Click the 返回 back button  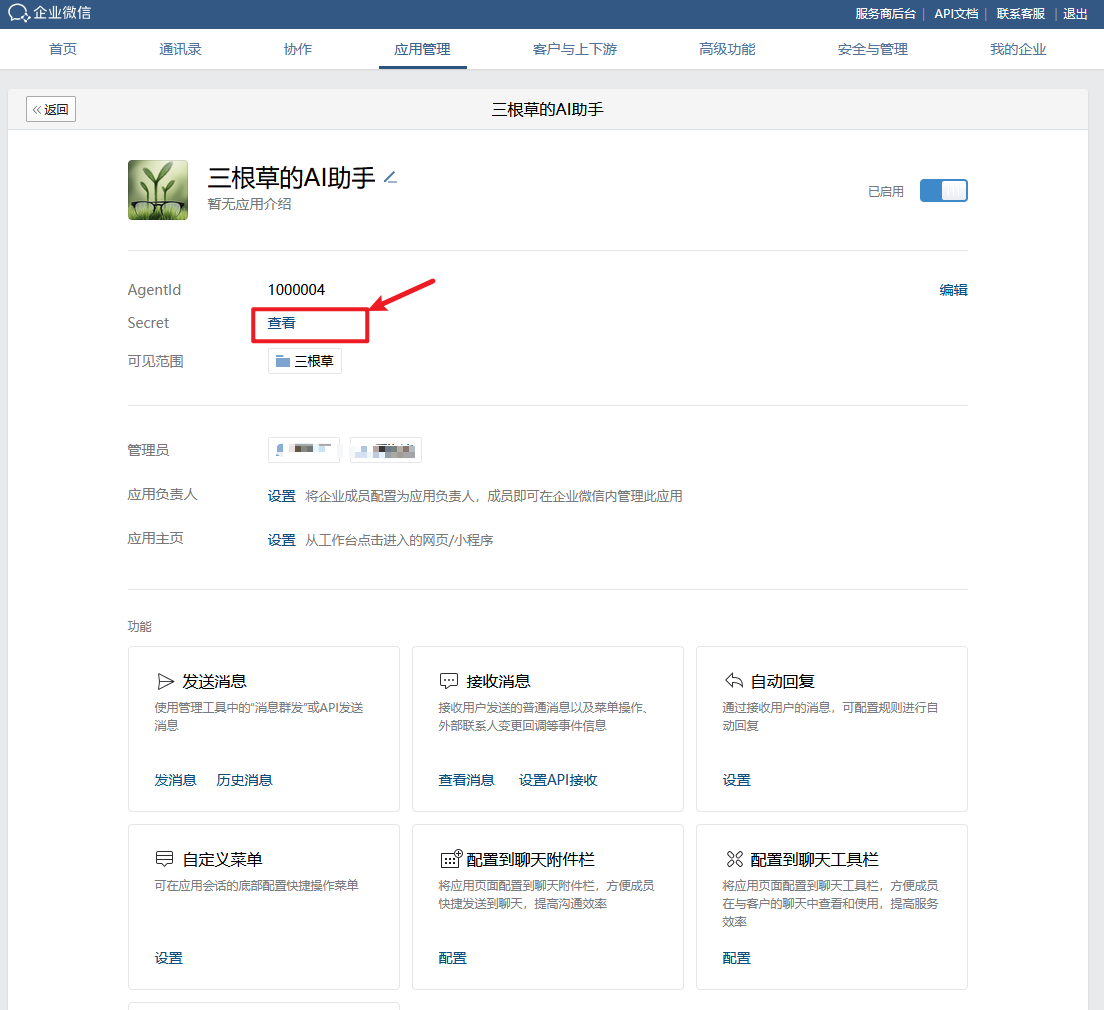[51, 109]
